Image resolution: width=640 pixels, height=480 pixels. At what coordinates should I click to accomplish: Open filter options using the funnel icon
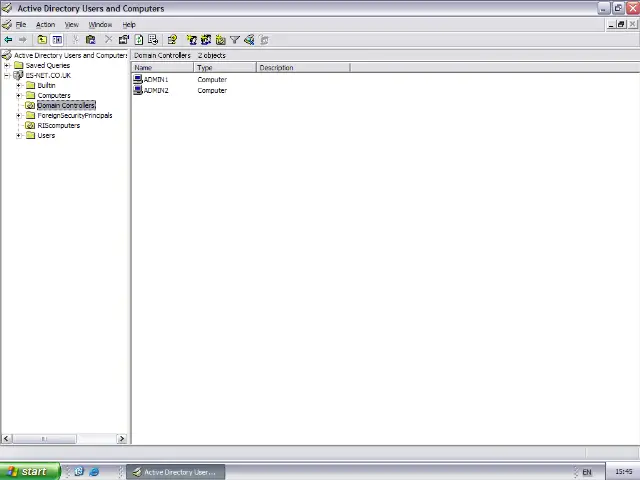pyautogui.click(x=235, y=40)
